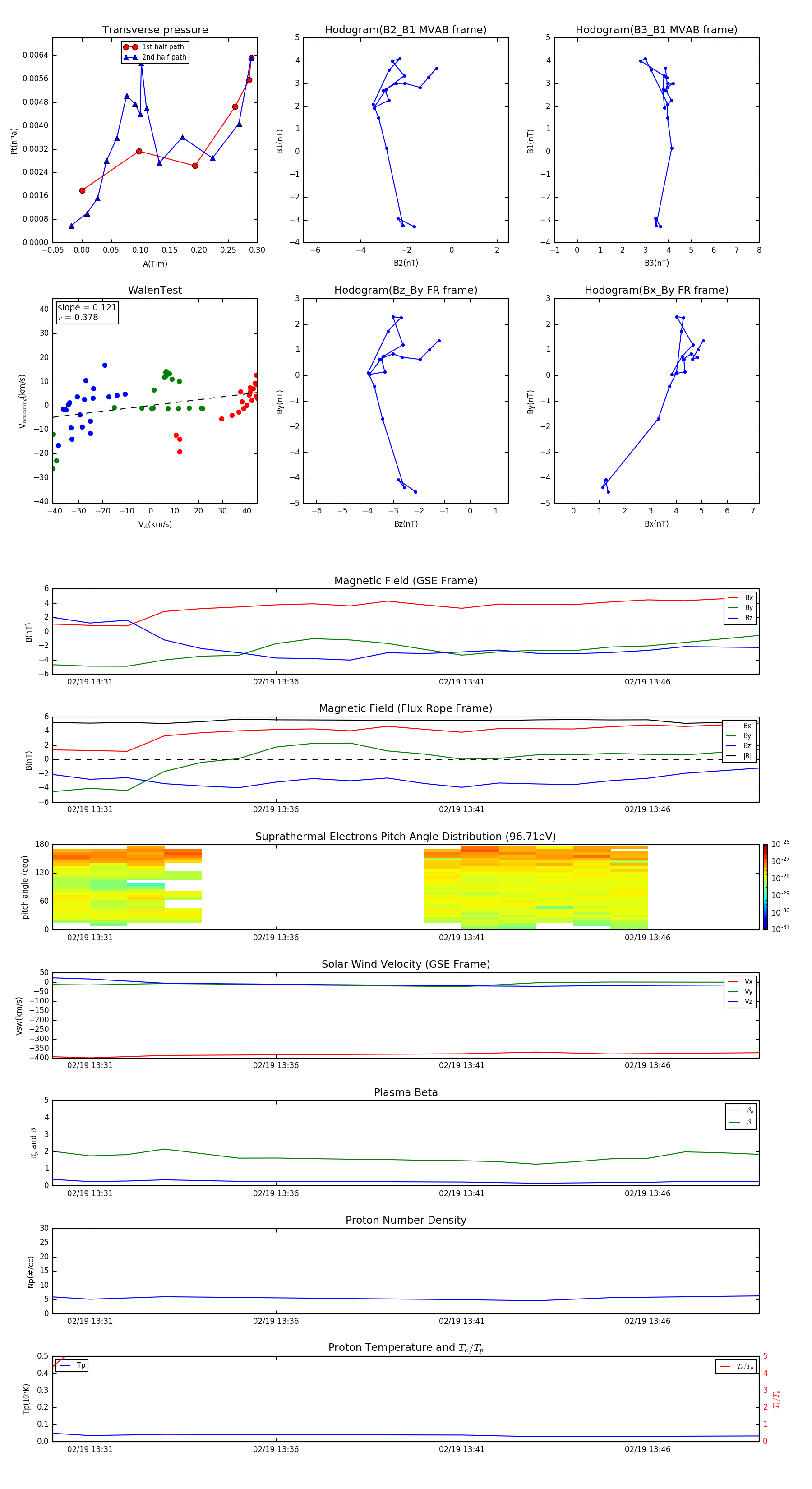Screen dimensions: 812x1489
Task: Select the Bz legend entry in GSE magnetic field plot
Action: point(740,618)
